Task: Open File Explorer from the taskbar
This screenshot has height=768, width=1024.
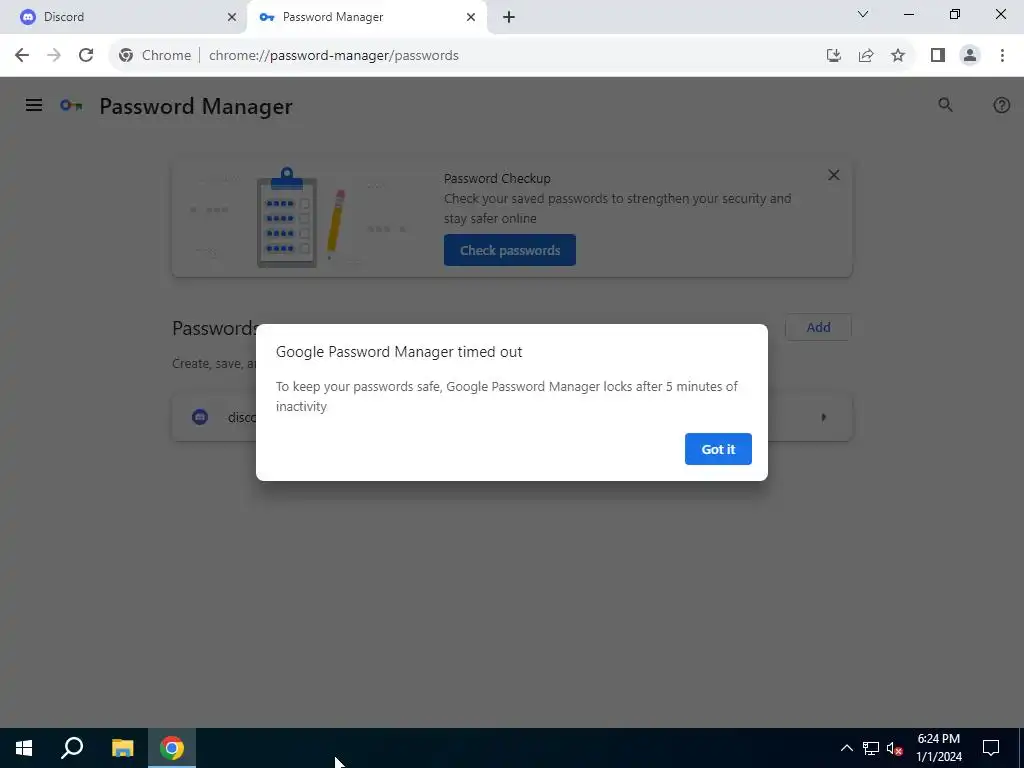Action: click(122, 748)
